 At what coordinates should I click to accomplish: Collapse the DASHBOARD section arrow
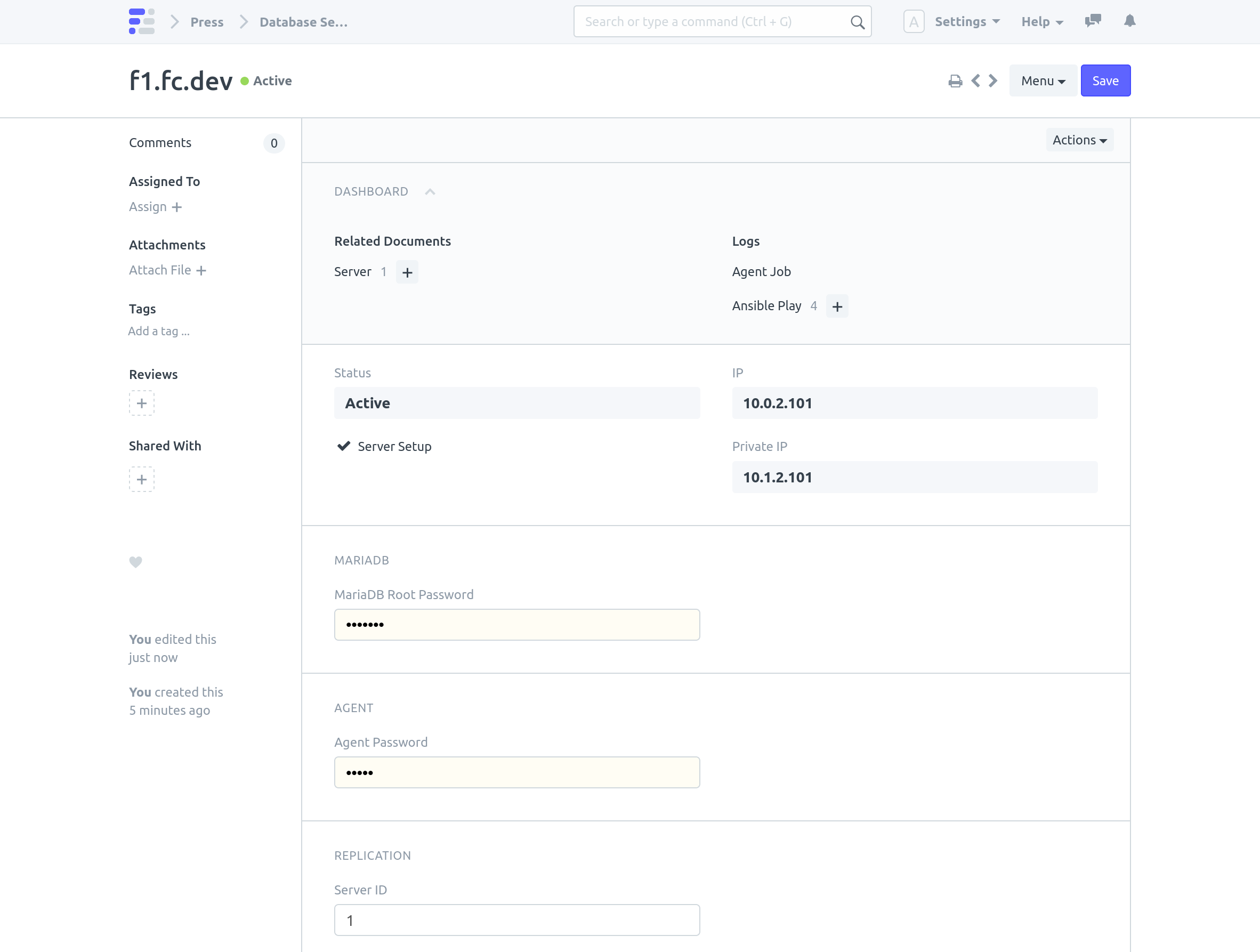[x=430, y=191]
